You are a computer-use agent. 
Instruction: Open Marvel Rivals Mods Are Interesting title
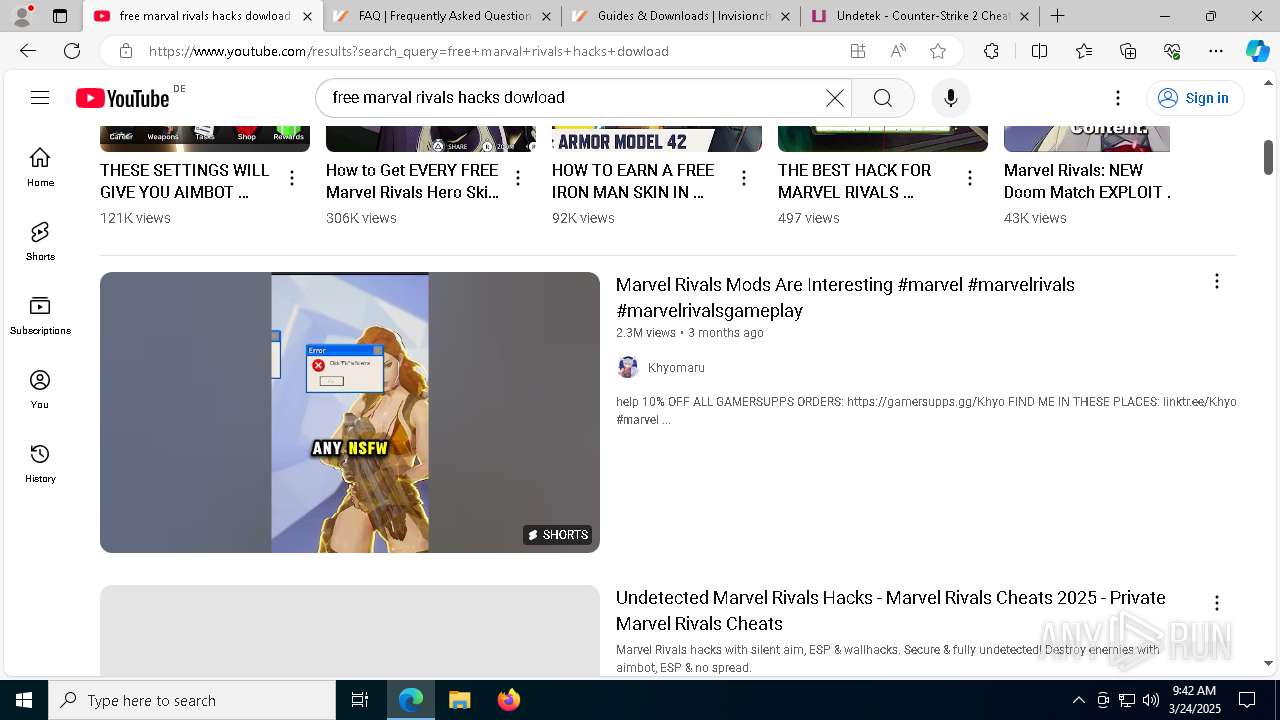pyautogui.click(x=845, y=297)
